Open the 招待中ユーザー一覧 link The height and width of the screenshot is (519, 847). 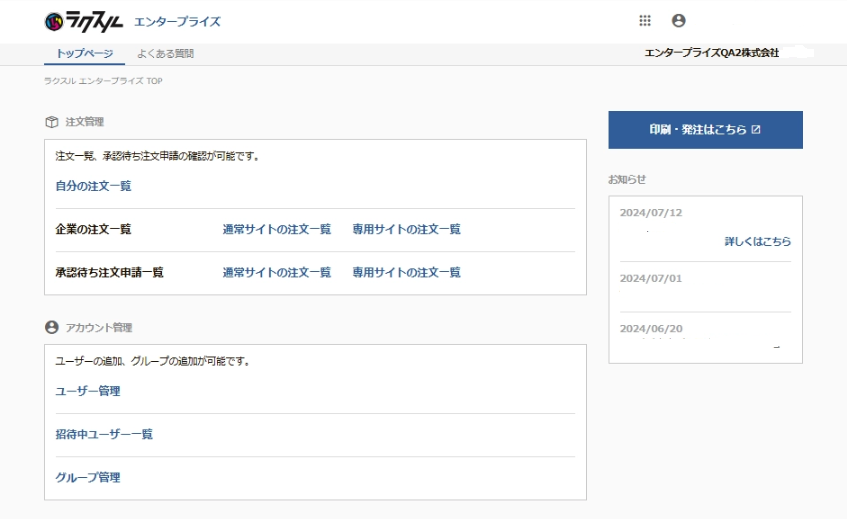[104, 434]
